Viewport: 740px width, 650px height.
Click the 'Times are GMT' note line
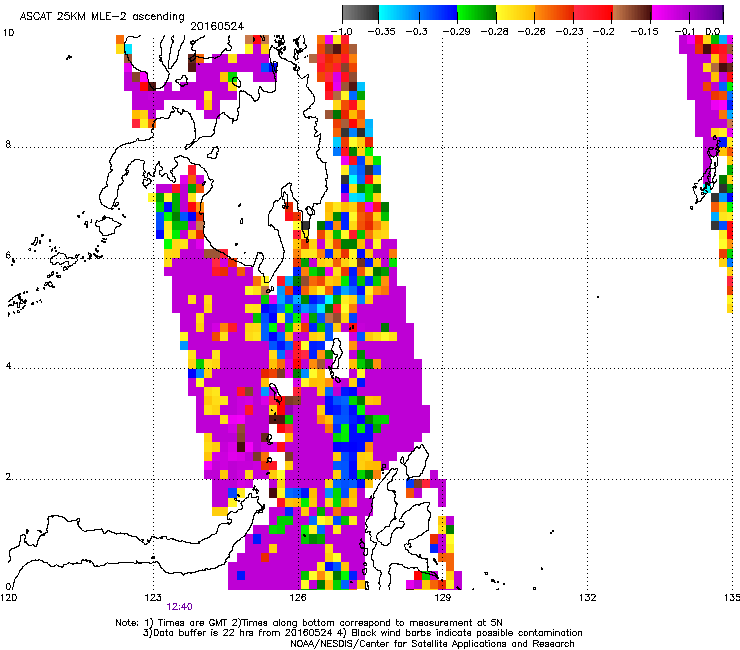(309, 623)
